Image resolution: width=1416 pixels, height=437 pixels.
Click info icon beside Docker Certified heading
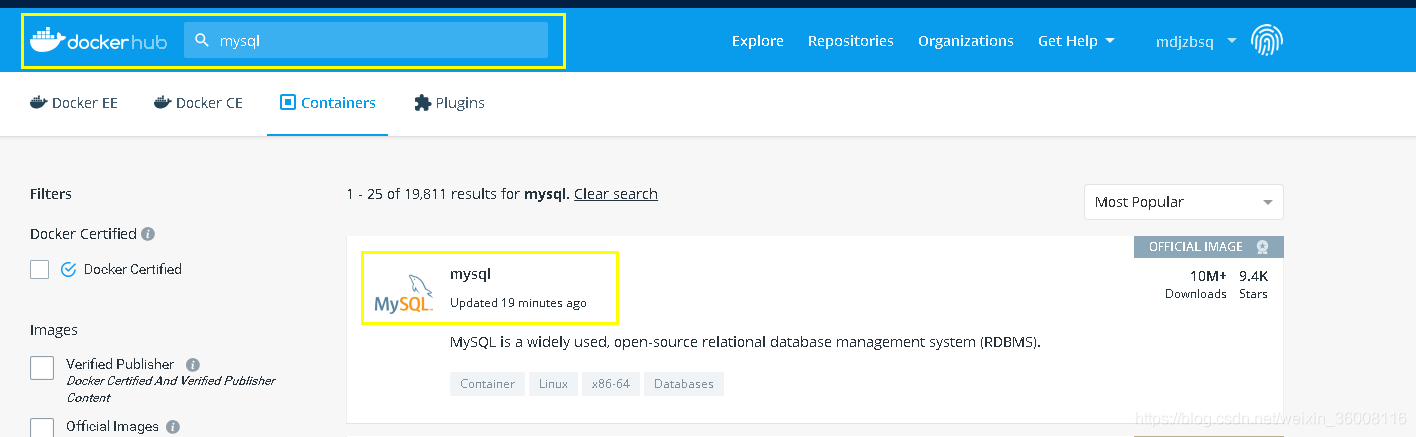pos(148,234)
